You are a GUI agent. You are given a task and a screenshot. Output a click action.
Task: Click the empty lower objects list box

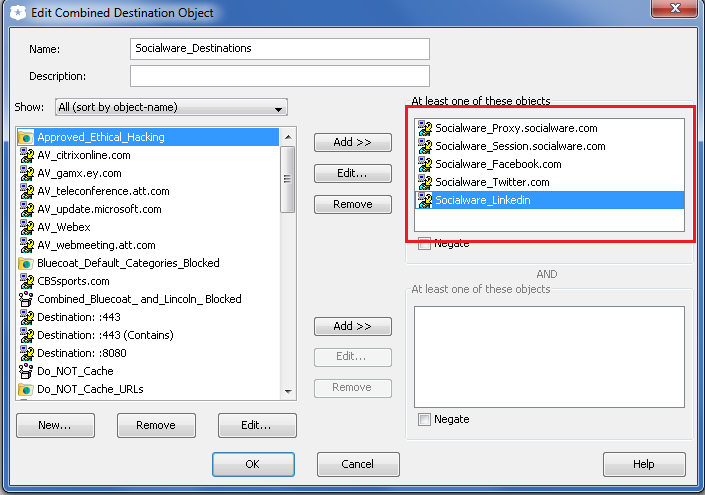549,357
